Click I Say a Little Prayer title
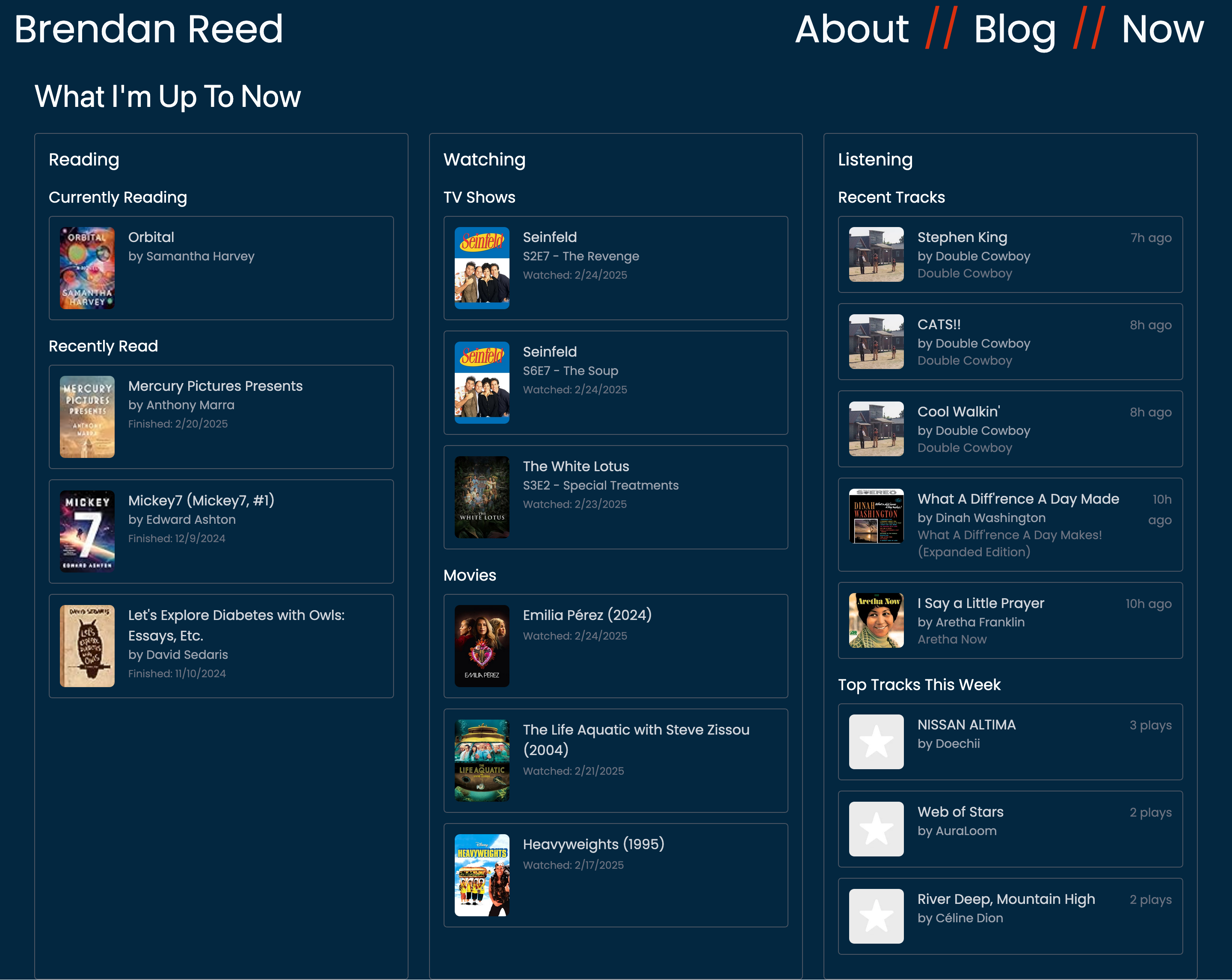 click(x=980, y=603)
